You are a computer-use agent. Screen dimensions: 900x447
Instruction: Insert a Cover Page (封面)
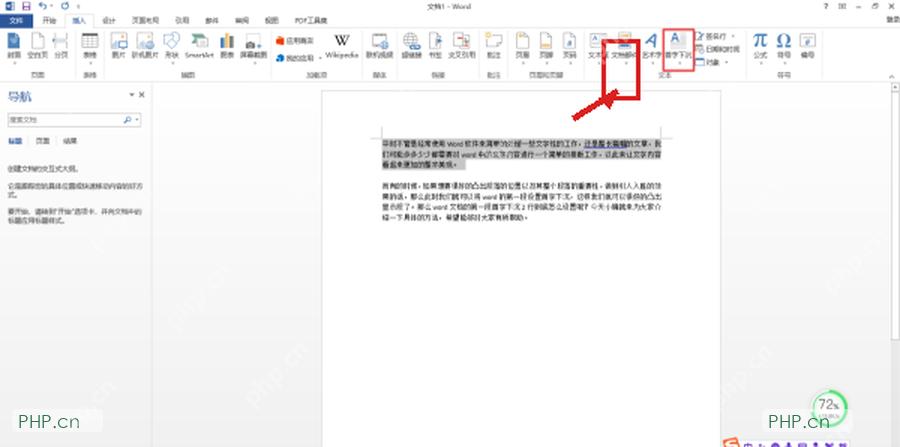[13, 46]
